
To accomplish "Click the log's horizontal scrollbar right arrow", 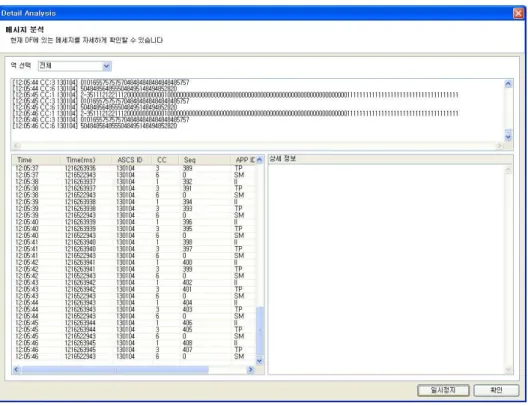I will pos(499,145).
